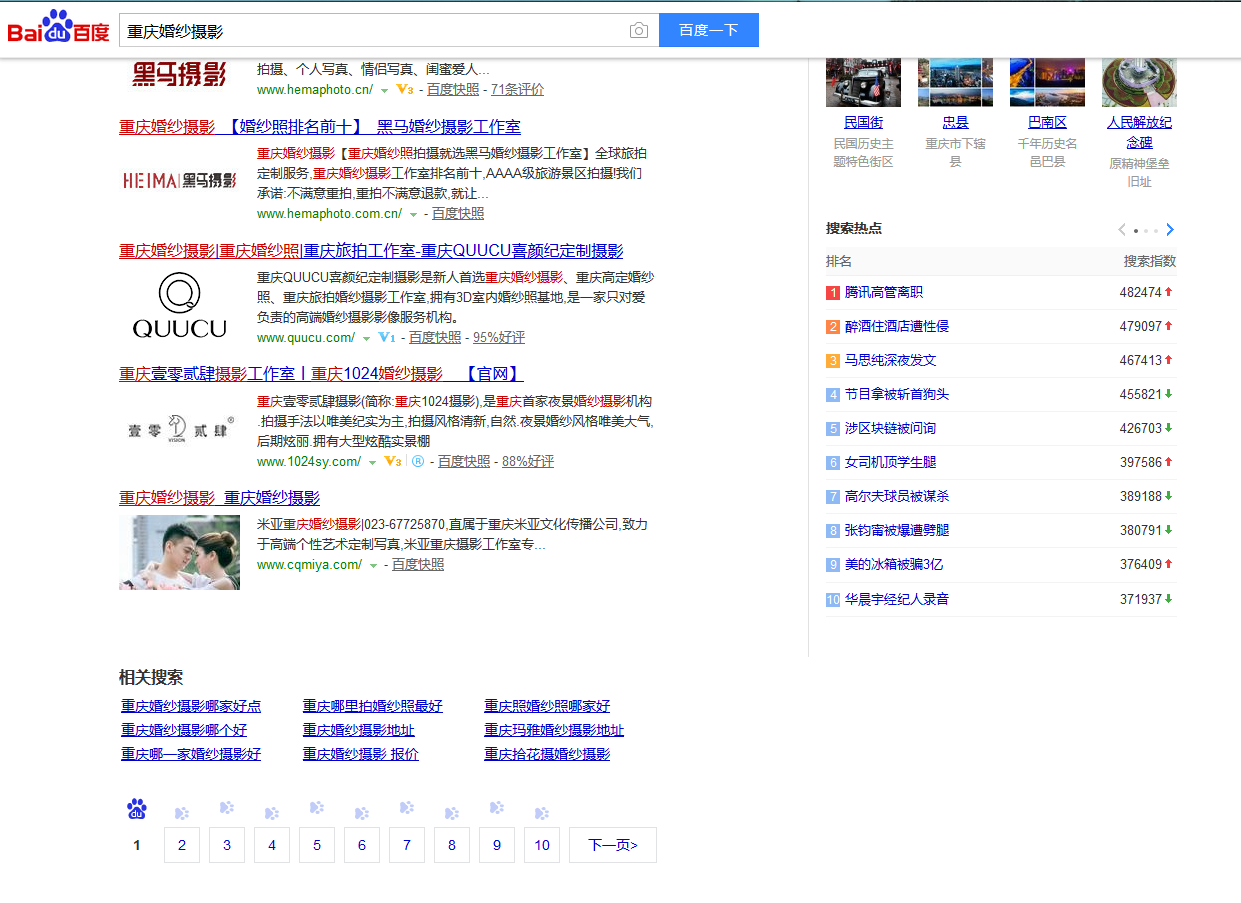
Task: Open the 人民解放纪念碑 name link
Action: 1139,132
